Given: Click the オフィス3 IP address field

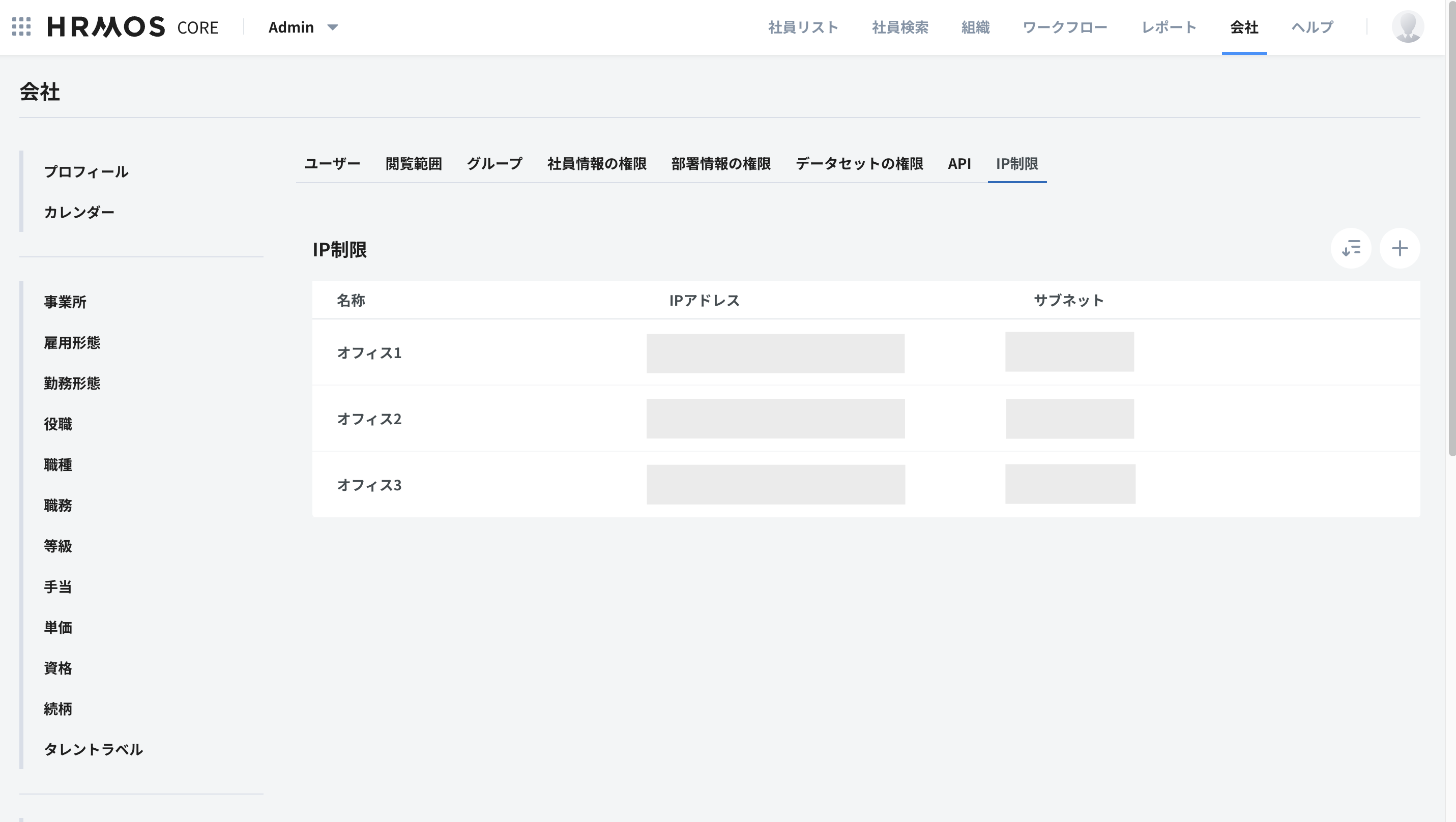Looking at the screenshot, I should [775, 484].
